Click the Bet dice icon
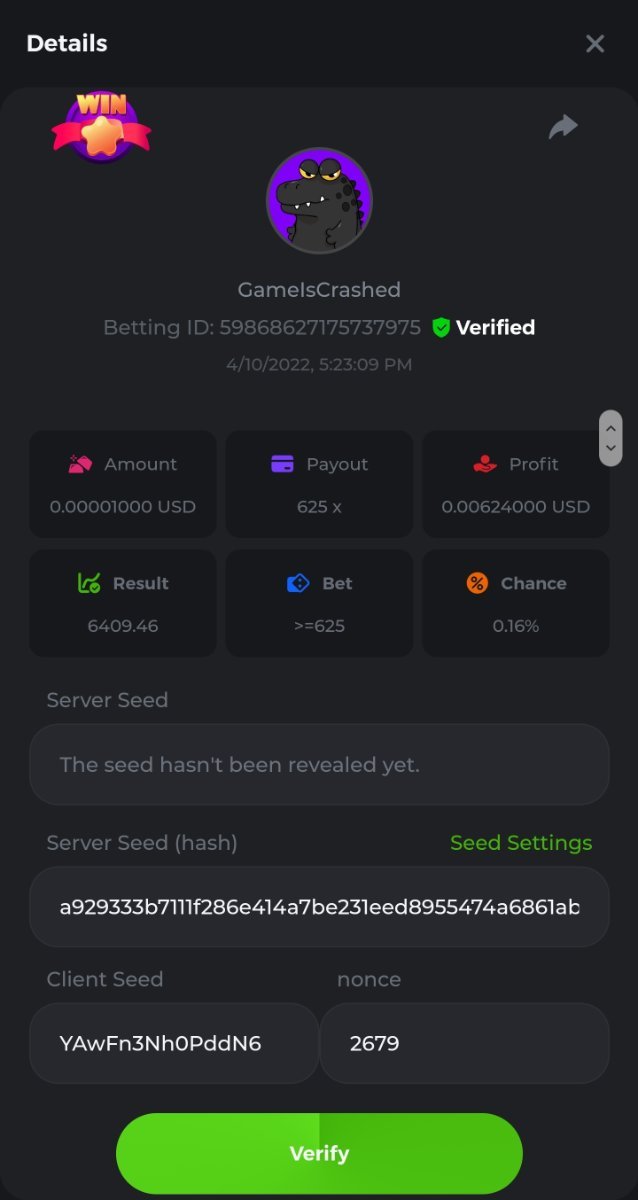 coord(298,583)
